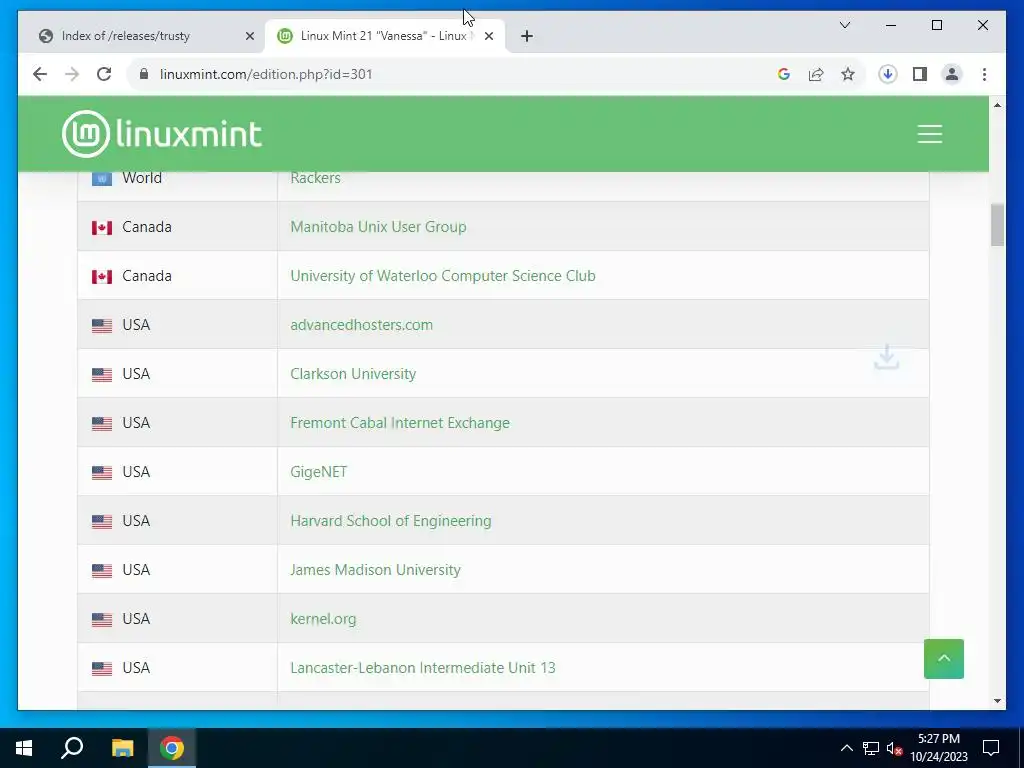This screenshot has height=768, width=1024.
Task: Open GigeNET mirror link
Action: [x=319, y=472]
